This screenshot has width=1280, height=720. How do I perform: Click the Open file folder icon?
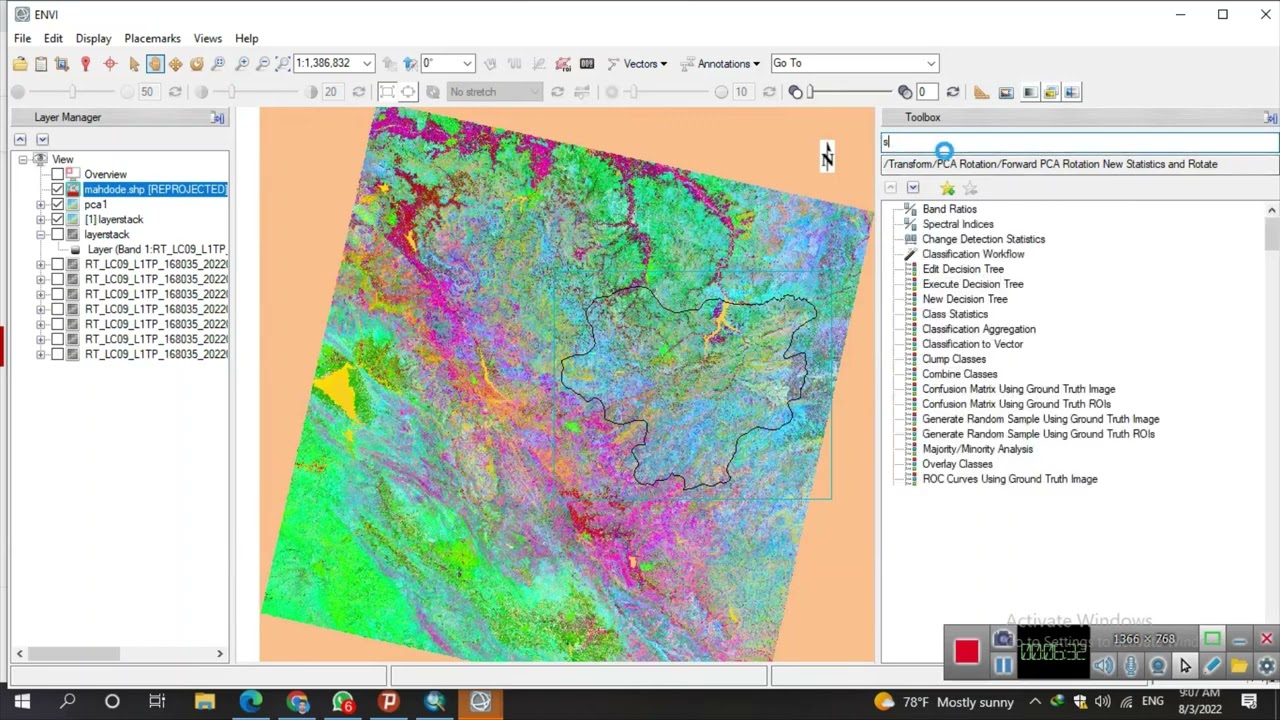click(20, 64)
